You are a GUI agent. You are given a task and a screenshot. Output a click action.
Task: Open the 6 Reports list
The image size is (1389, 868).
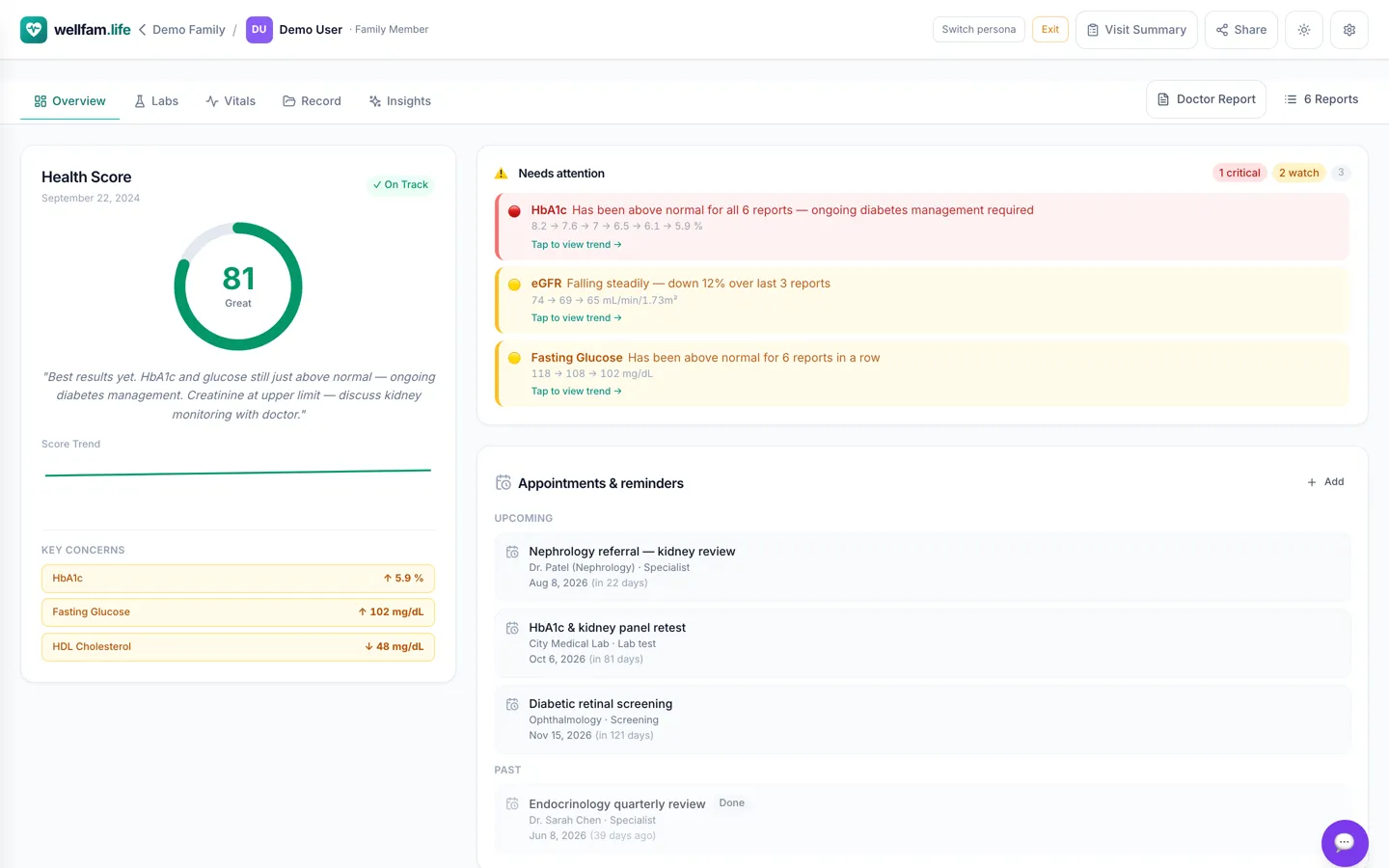1321,99
